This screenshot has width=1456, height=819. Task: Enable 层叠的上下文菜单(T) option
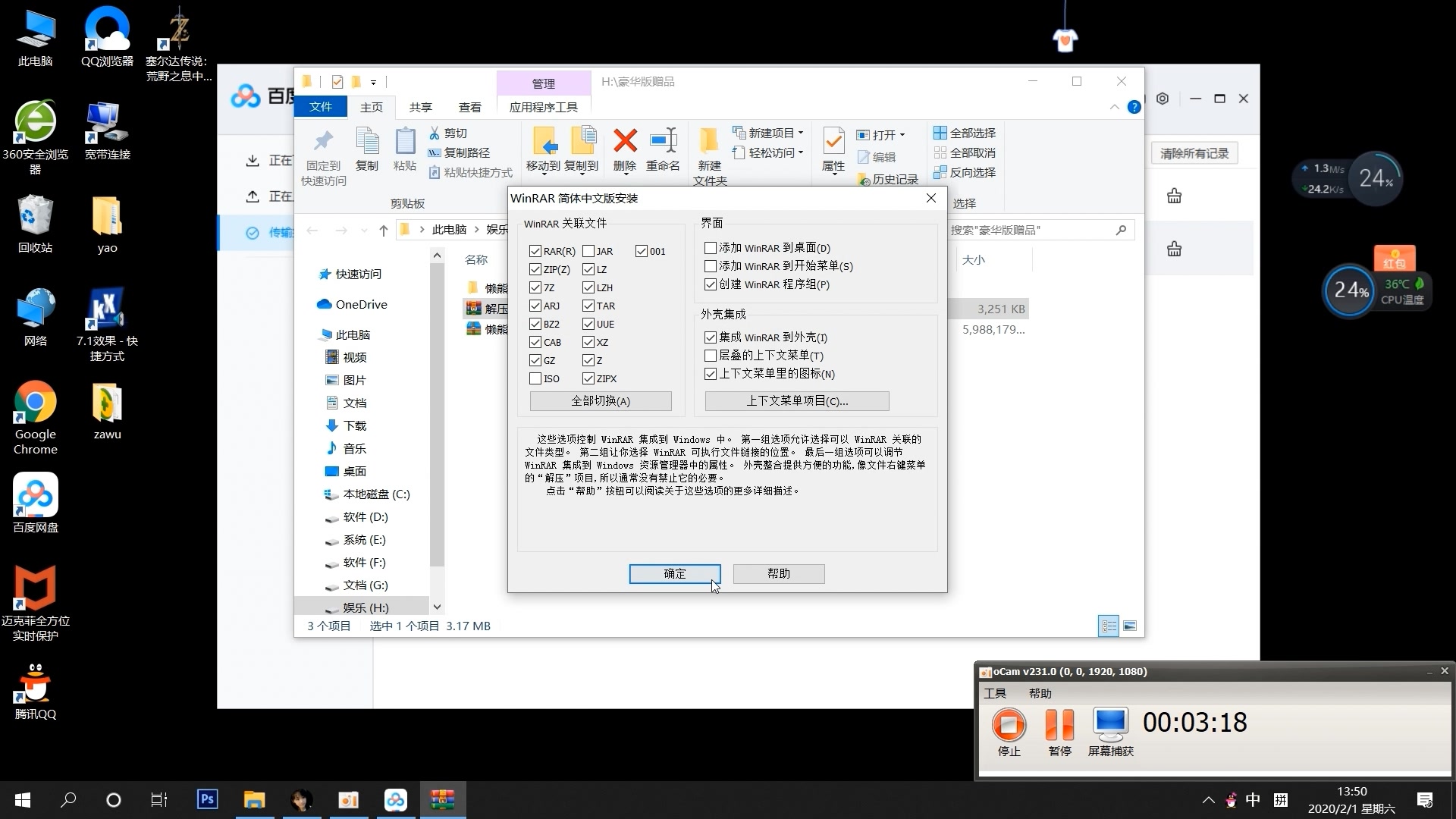pyautogui.click(x=711, y=356)
